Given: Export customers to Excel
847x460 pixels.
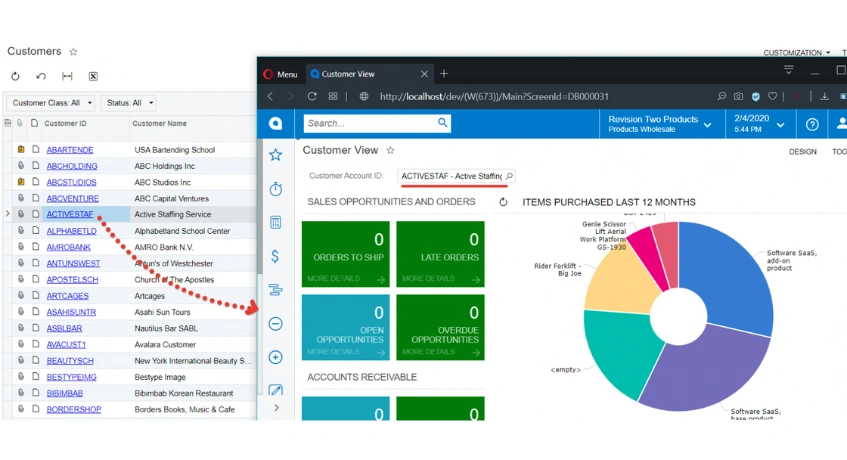Looking at the screenshot, I should [93, 76].
